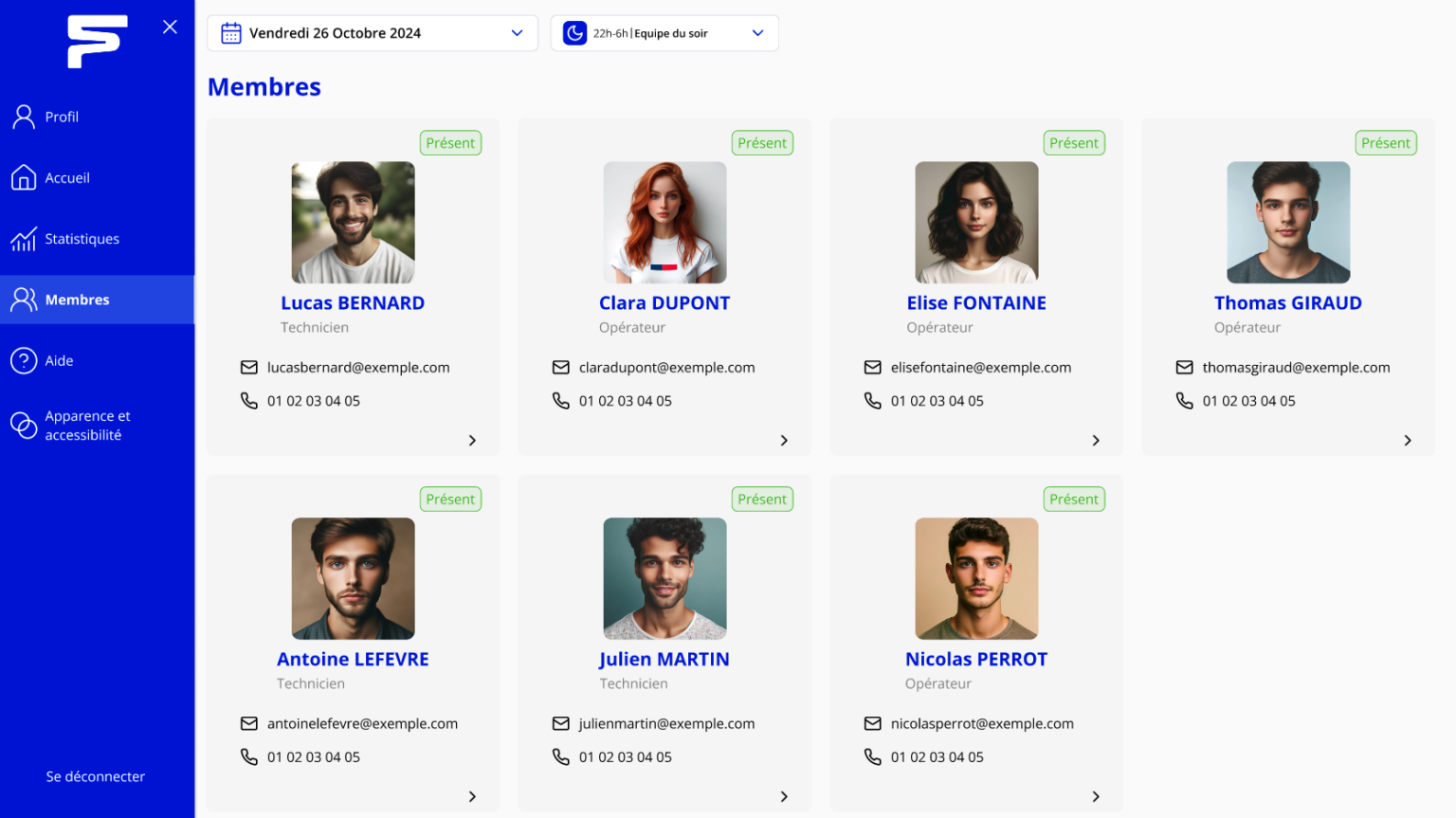
Task: Click the Présent badge on Antoine LEFEVRE's card
Action: (x=450, y=500)
